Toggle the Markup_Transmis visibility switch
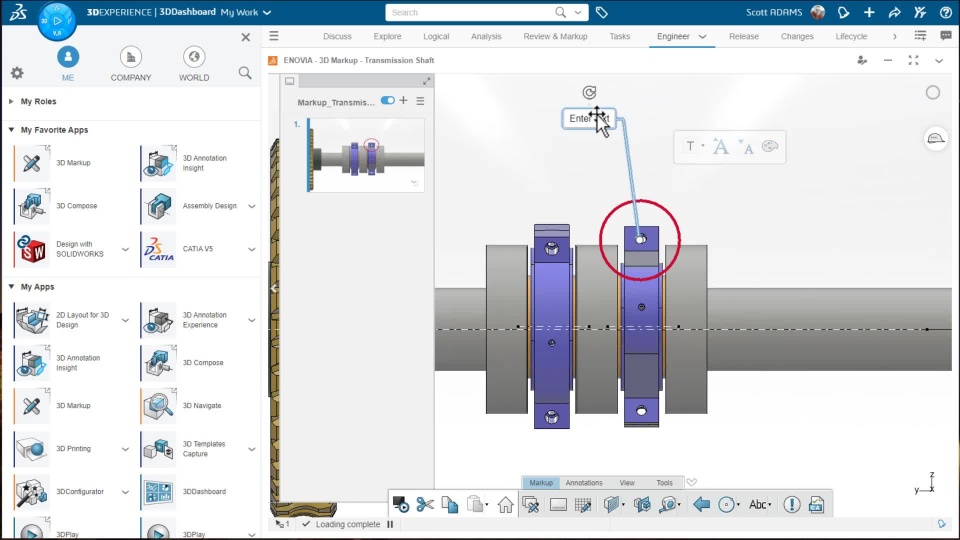The width and height of the screenshot is (960, 540). pos(388,100)
